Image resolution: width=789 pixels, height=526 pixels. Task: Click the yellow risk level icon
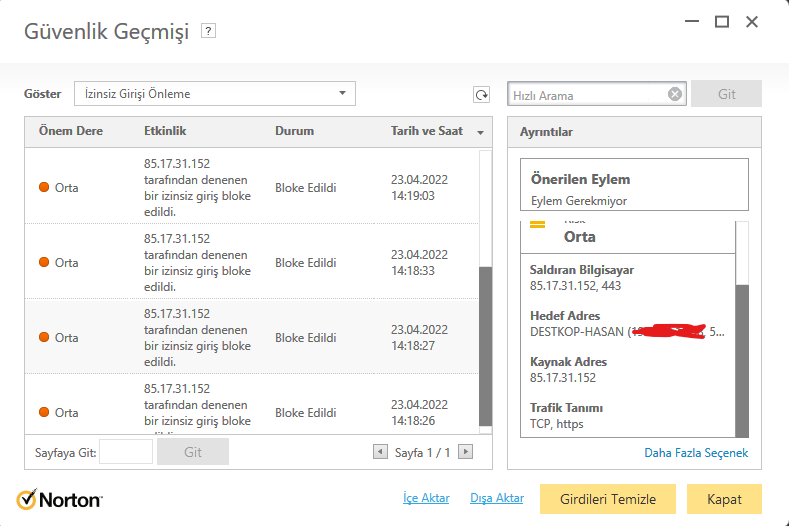[538, 226]
